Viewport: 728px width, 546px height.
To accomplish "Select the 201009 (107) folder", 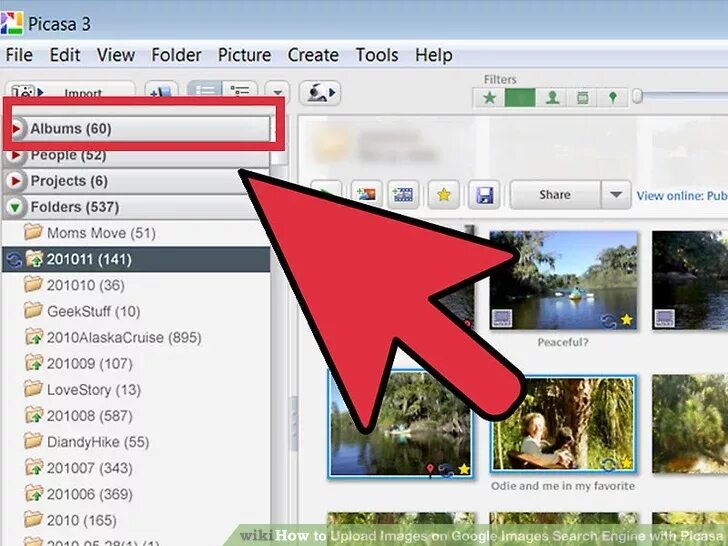I will point(136,363).
